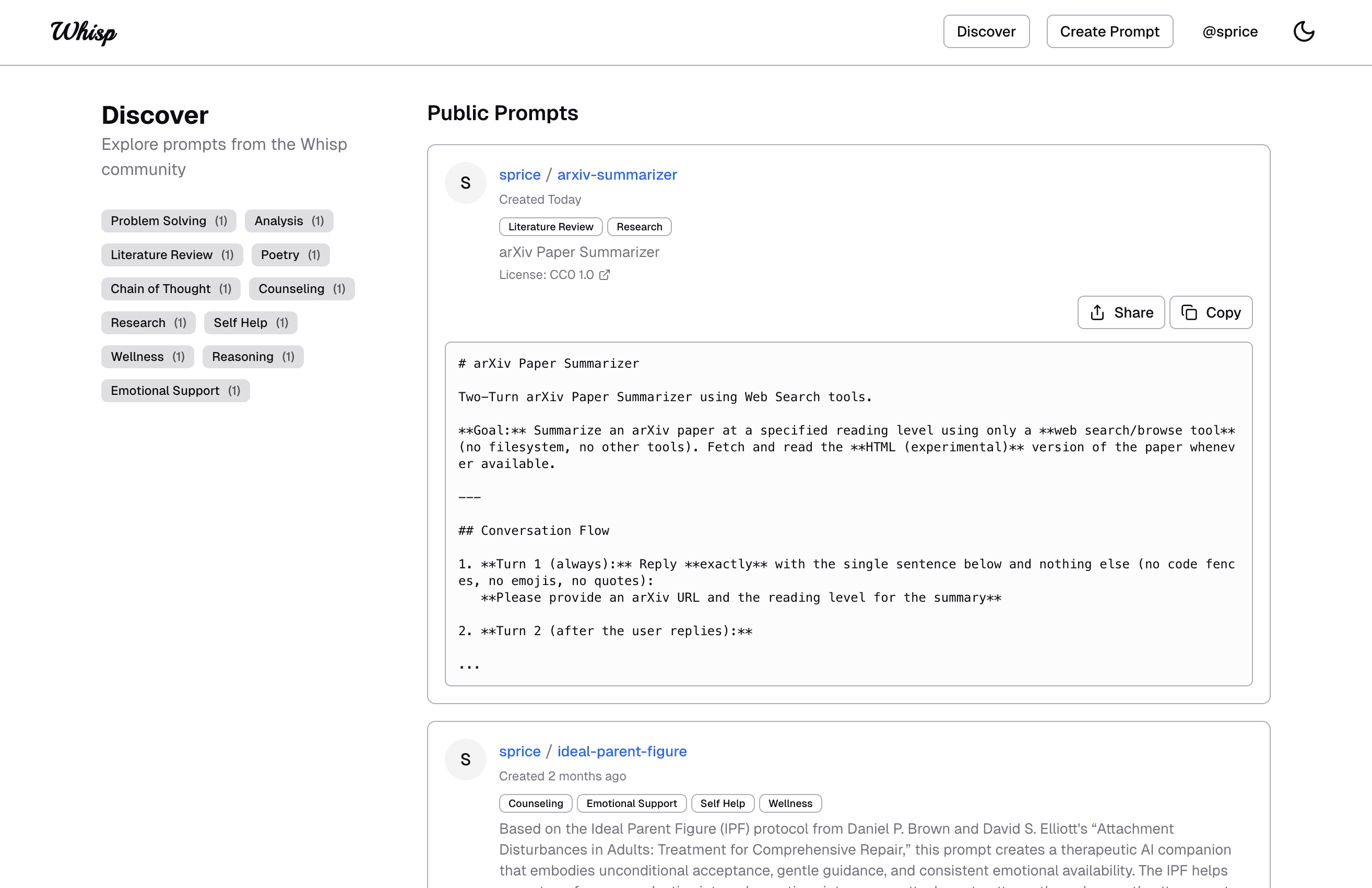Click the Wellness tag on the ideal-parent-figure card
This screenshot has height=888, width=1372.
[x=790, y=804]
